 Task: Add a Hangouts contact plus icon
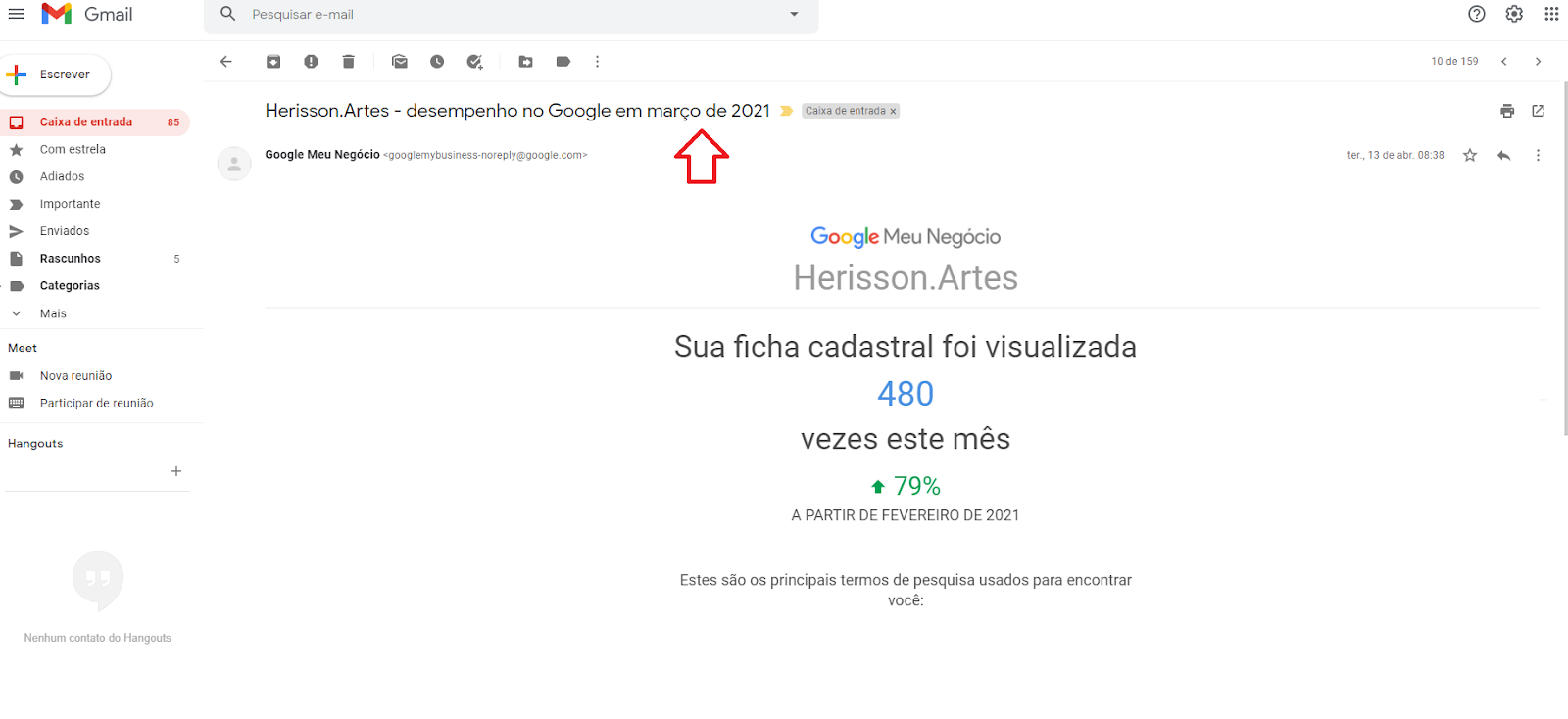coord(176,471)
